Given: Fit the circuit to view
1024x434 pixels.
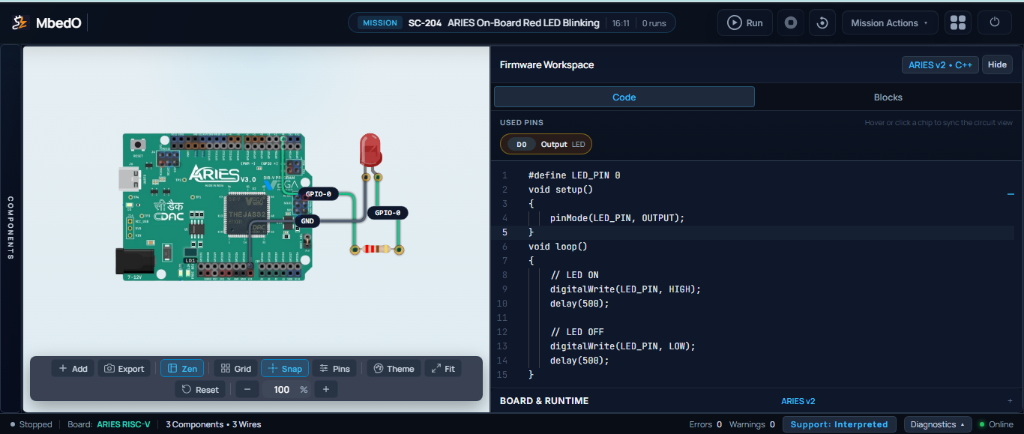Looking at the screenshot, I should coord(443,369).
